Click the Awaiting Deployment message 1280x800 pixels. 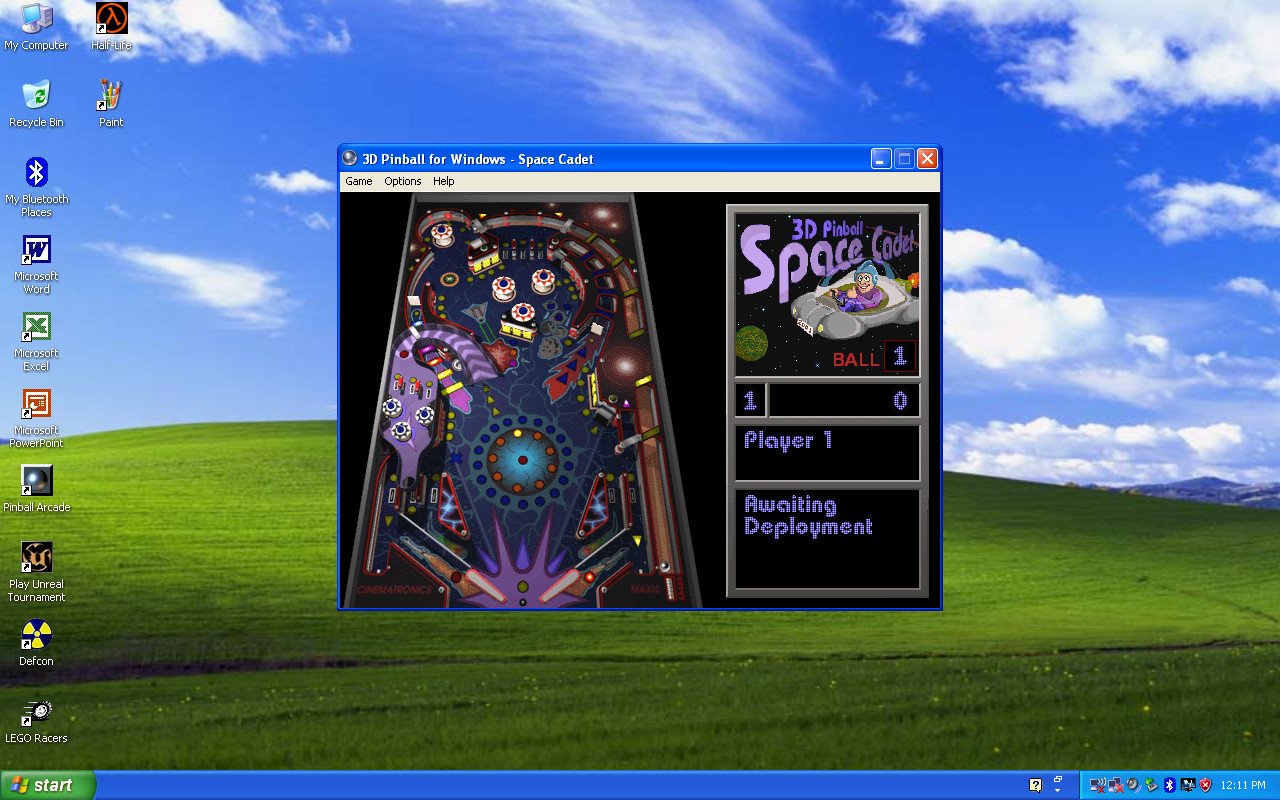[808, 516]
